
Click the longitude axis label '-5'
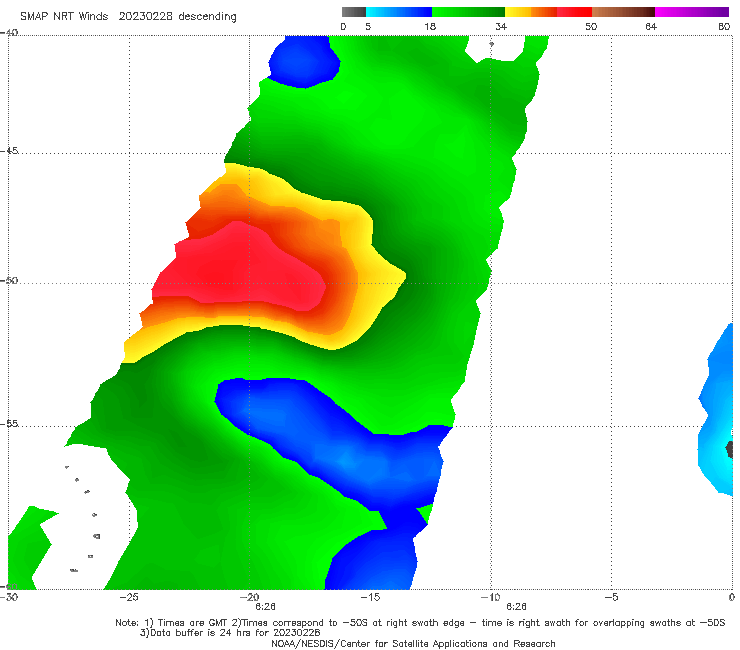[611, 597]
